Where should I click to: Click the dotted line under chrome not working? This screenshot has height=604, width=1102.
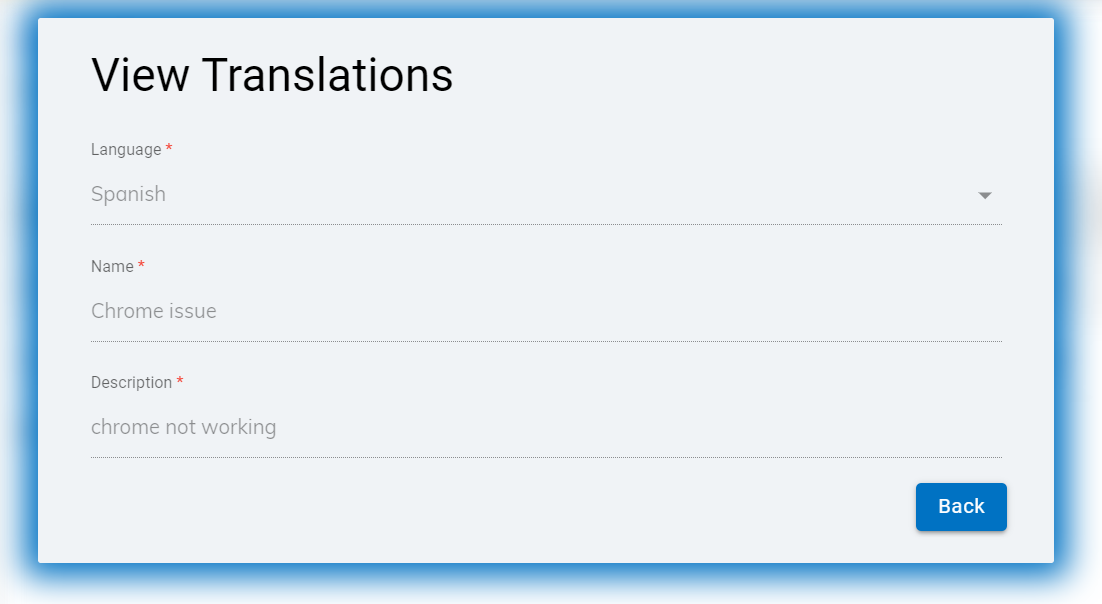[x=546, y=457]
